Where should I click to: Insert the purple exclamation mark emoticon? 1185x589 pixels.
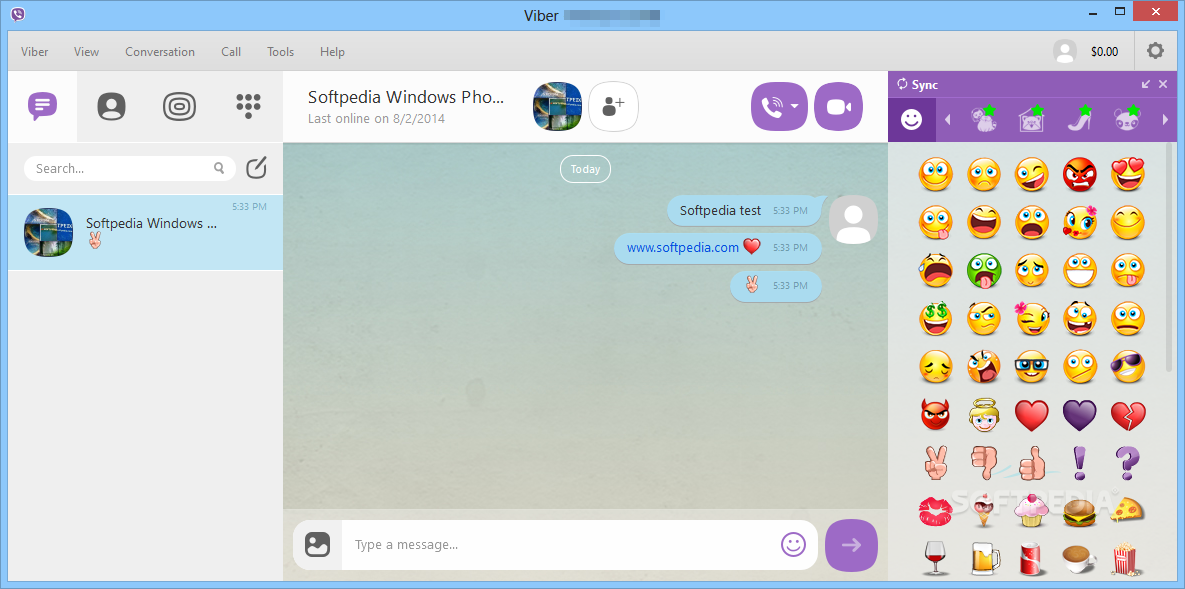(1079, 463)
